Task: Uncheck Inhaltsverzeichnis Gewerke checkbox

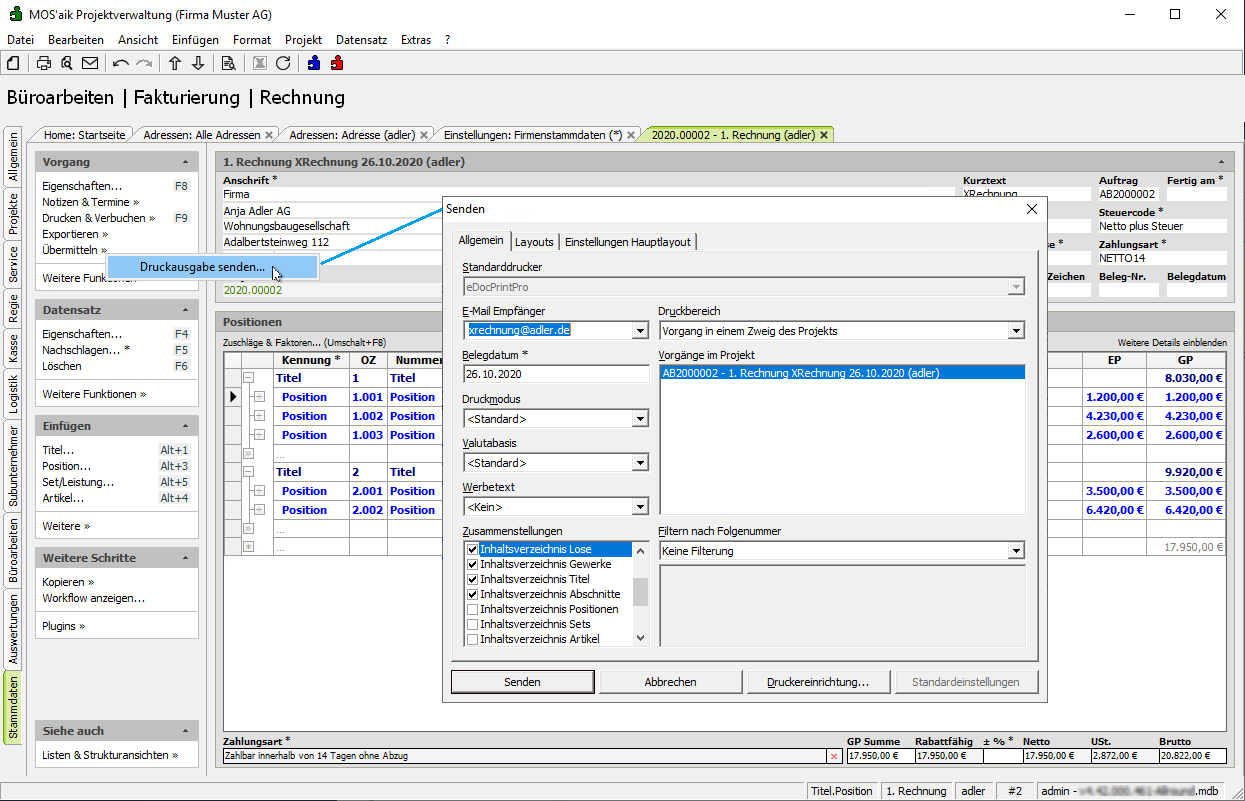Action: click(x=473, y=564)
